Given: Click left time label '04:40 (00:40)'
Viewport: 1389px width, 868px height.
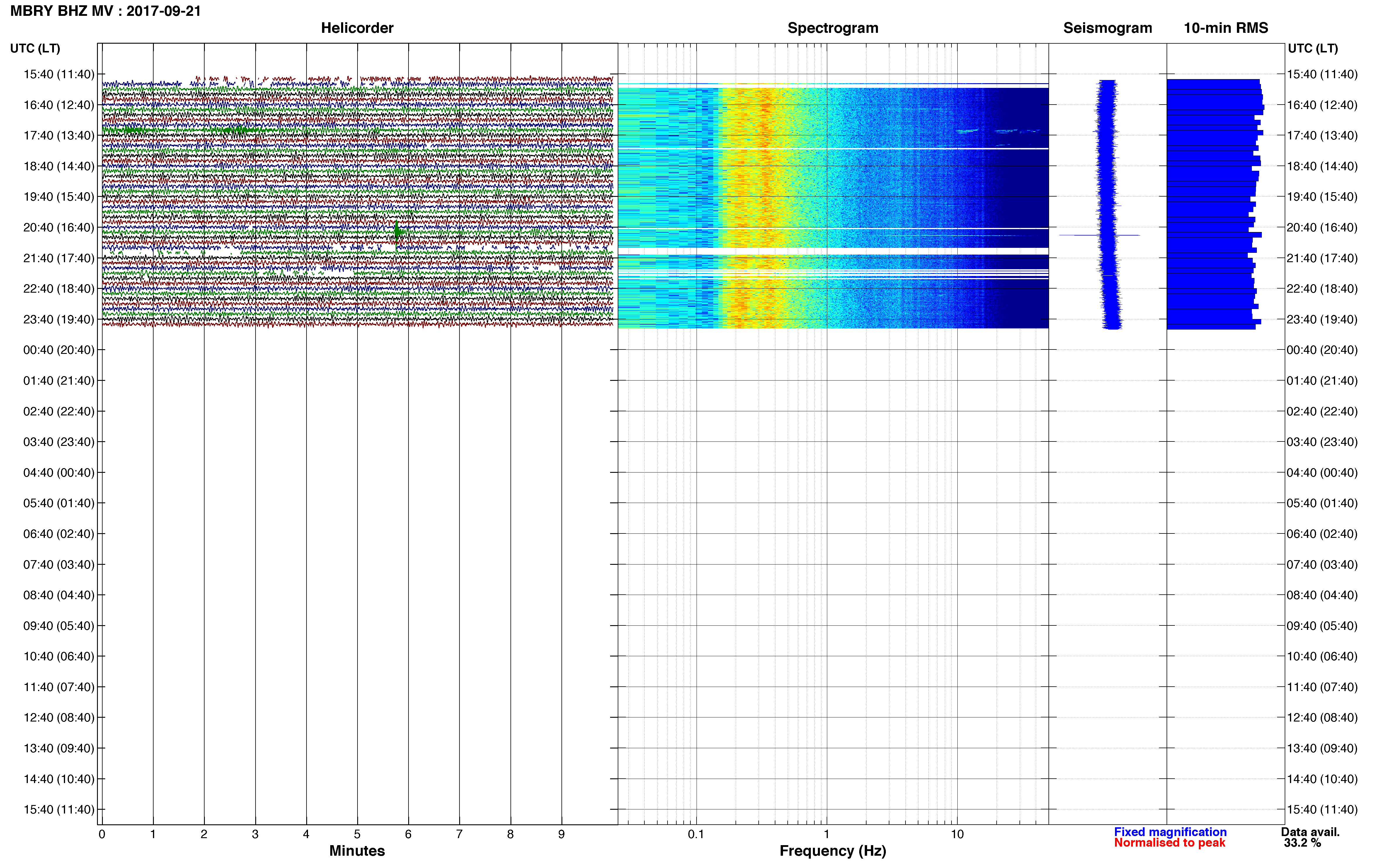Looking at the screenshot, I should point(59,473).
